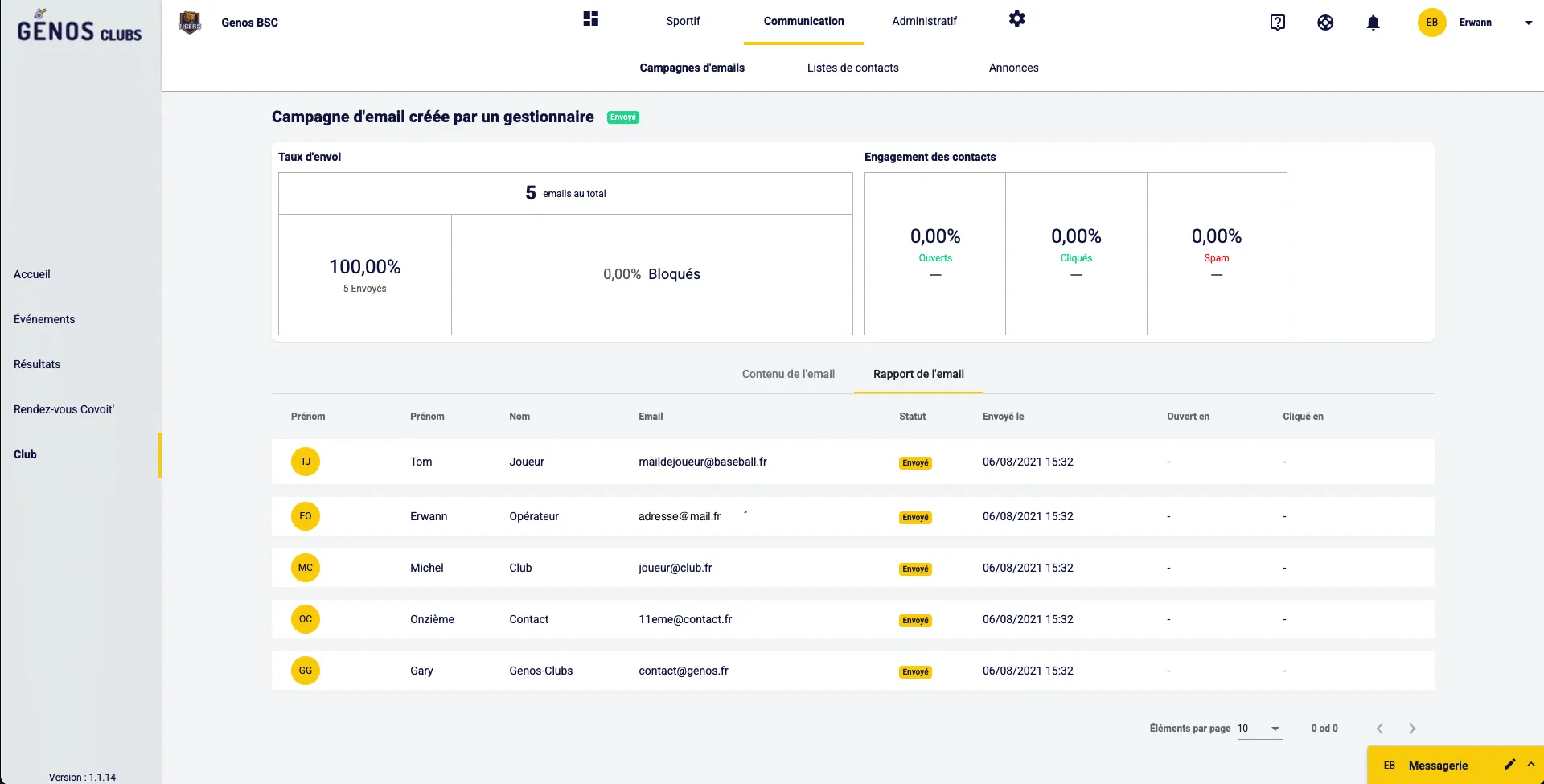Image resolution: width=1544 pixels, height=784 pixels.
Task: Open the Listes de contacts tab
Action: 852,68
